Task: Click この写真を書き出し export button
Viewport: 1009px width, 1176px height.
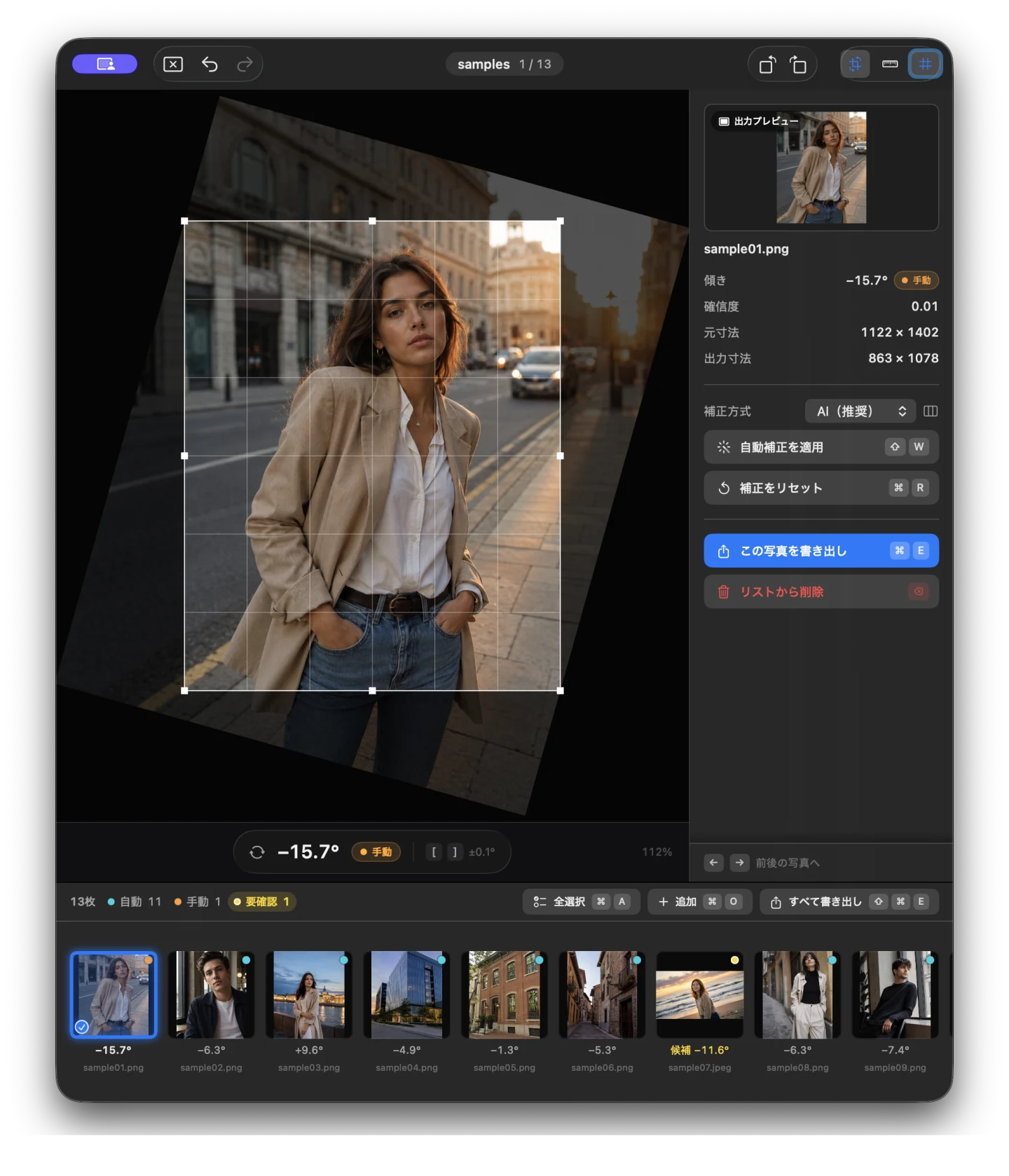Action: click(821, 551)
